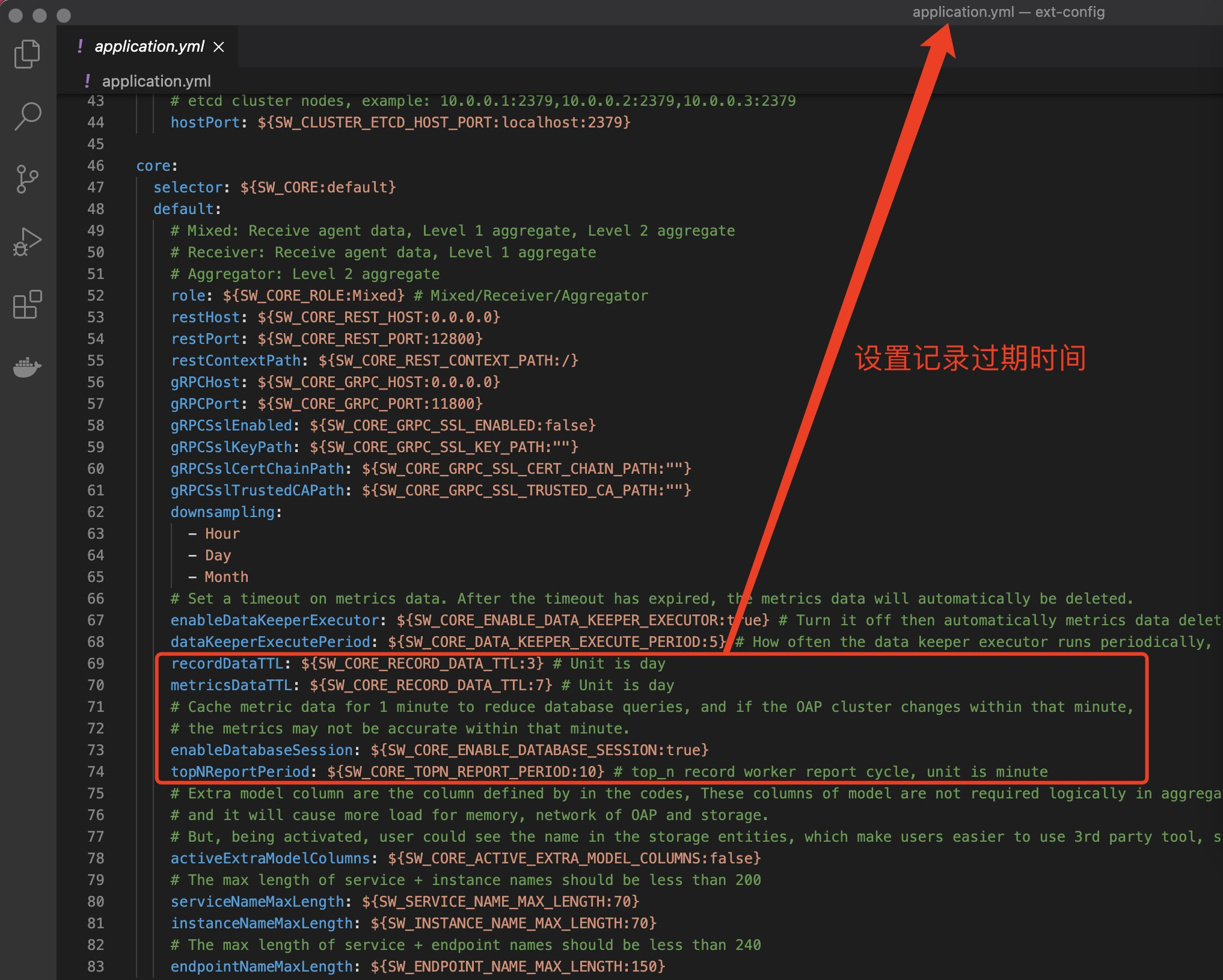
Task: Open the Run and Debug view
Action: (27, 242)
